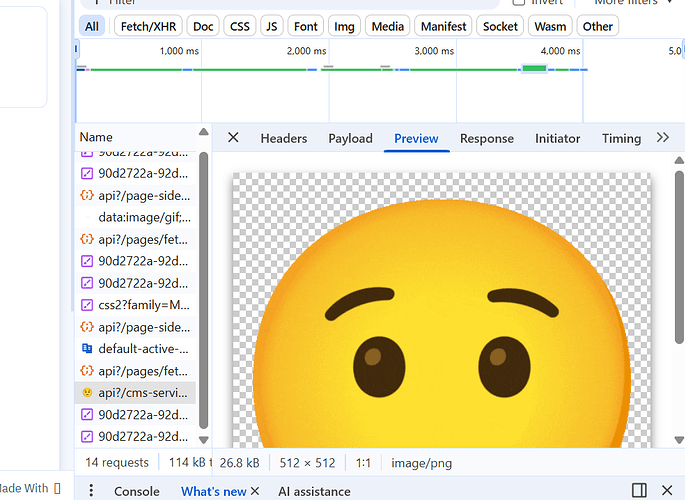Click the stylesheet icon of css2?family row

87,305
